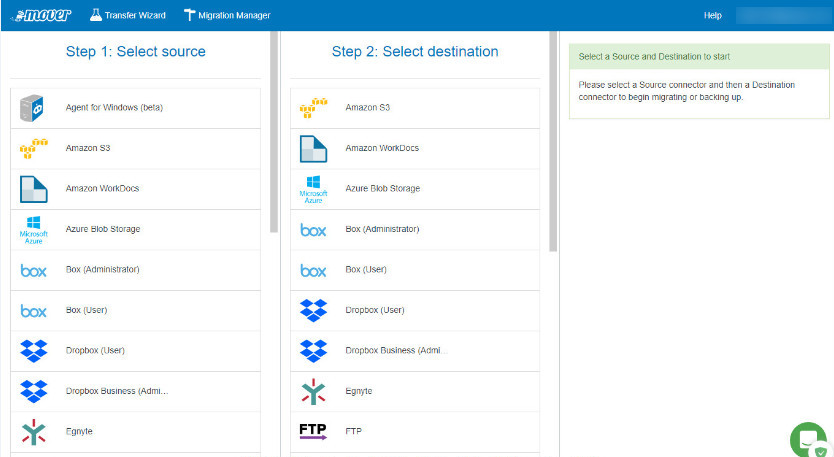The height and width of the screenshot is (457, 834).
Task: Click the Amazon S3 icon under source
Action: [34, 148]
